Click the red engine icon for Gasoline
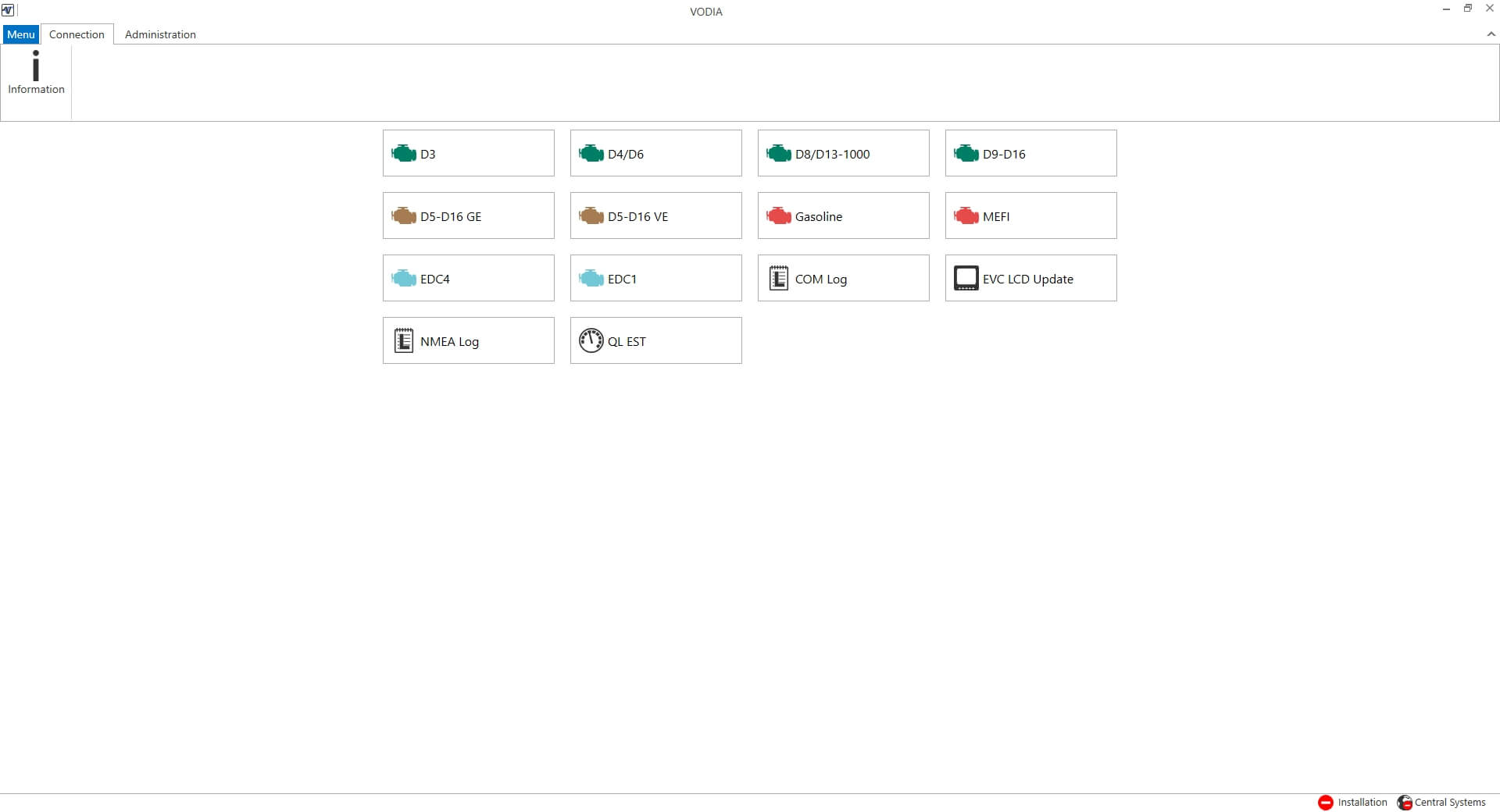This screenshot has width=1500, height=812. [779, 216]
